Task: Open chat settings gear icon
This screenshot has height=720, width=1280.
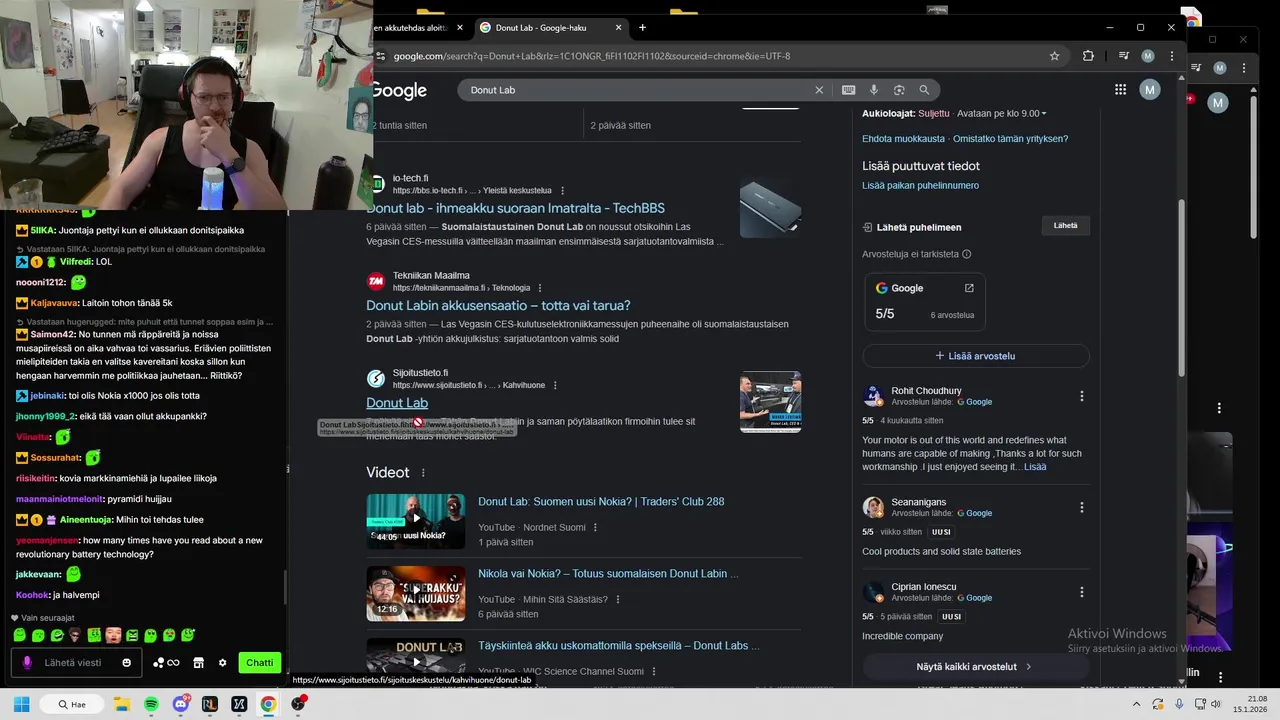Action: (222, 662)
